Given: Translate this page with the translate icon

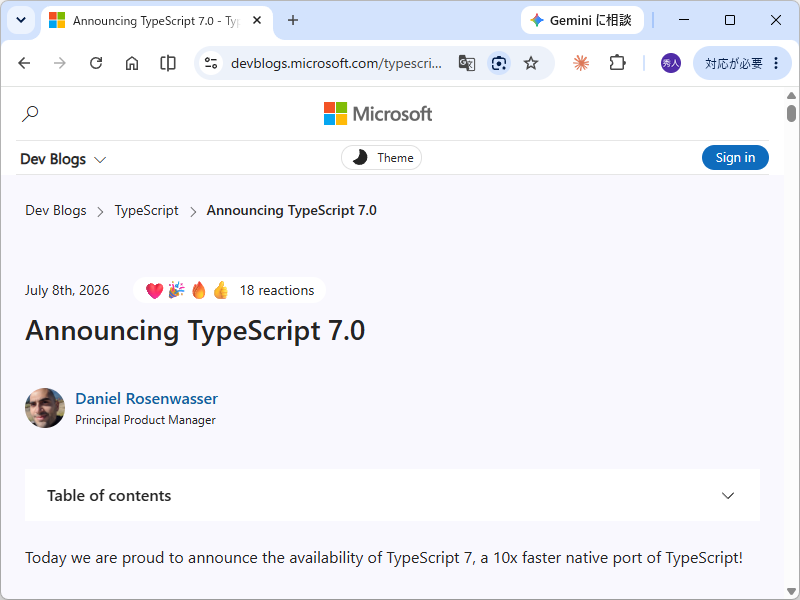Looking at the screenshot, I should (x=467, y=63).
